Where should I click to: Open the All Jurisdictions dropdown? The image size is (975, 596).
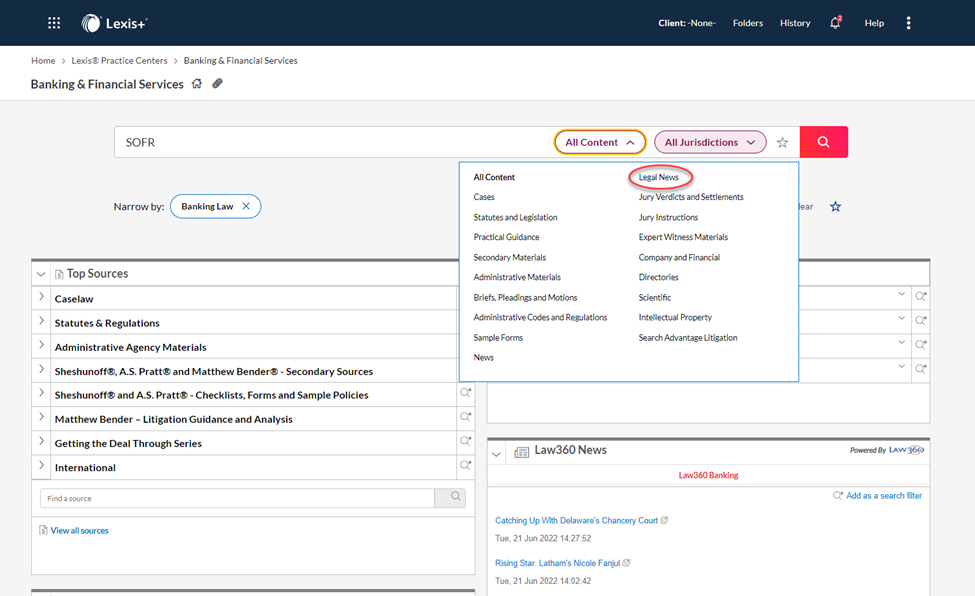pyautogui.click(x=710, y=142)
